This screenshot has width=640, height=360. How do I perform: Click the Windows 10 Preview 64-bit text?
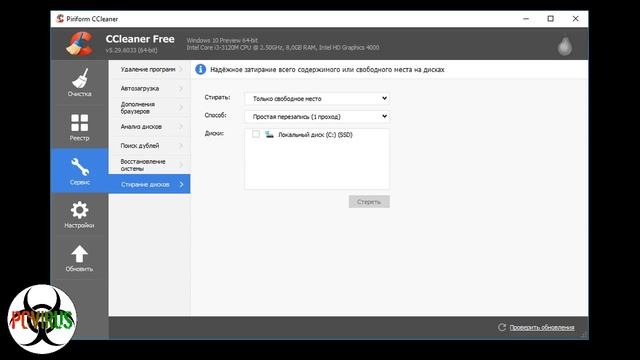[222, 40]
